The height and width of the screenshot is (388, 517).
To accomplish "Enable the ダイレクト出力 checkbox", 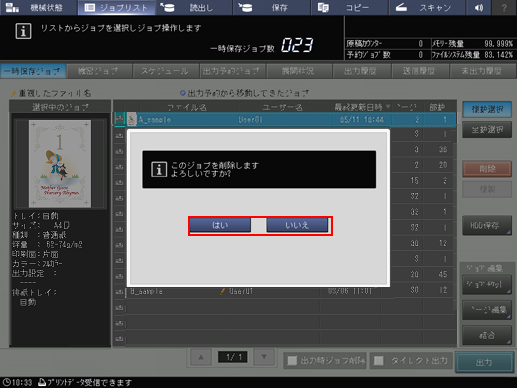I will 379,361.
